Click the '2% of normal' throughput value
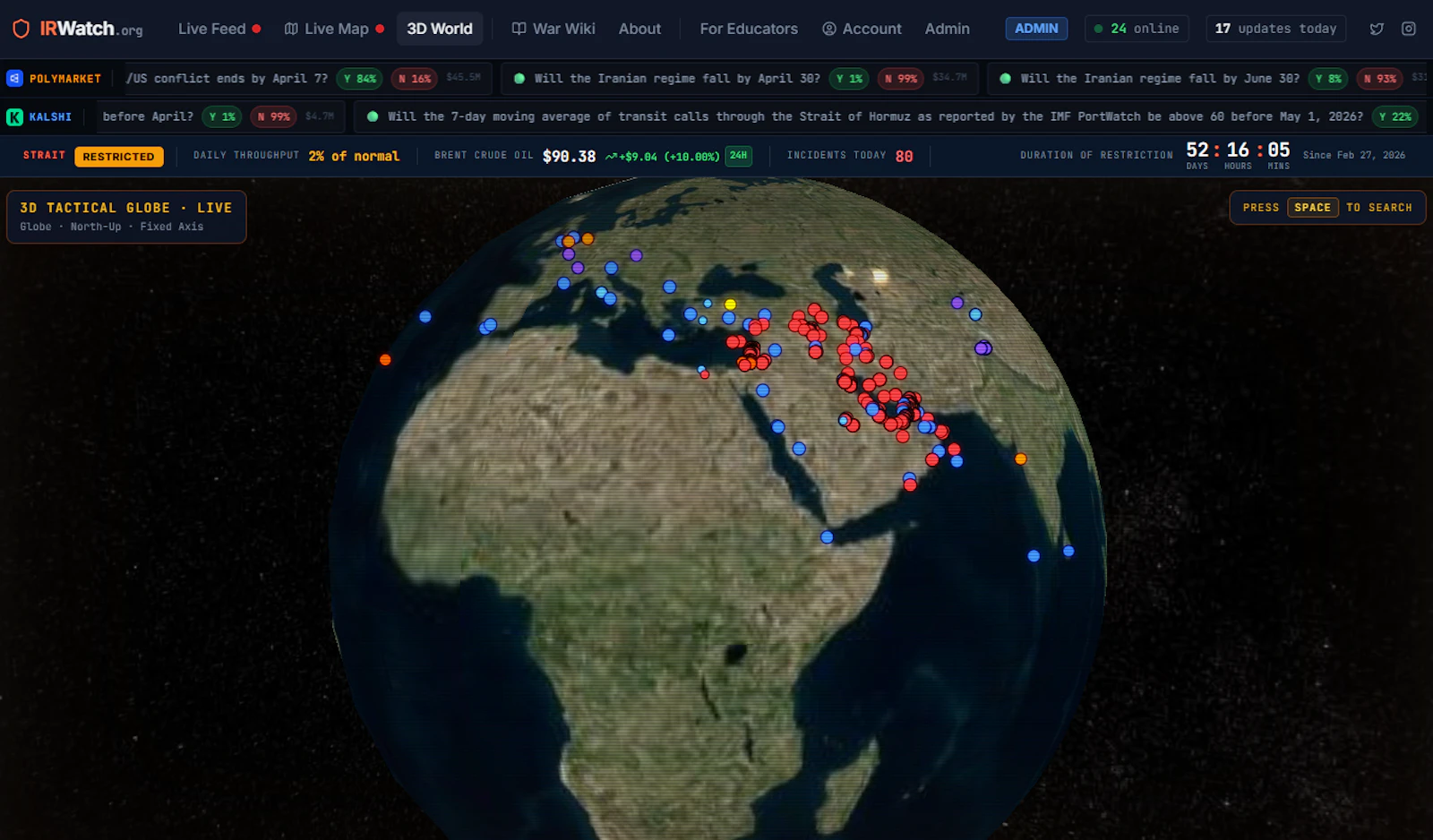The image size is (1433, 840). [x=354, y=156]
